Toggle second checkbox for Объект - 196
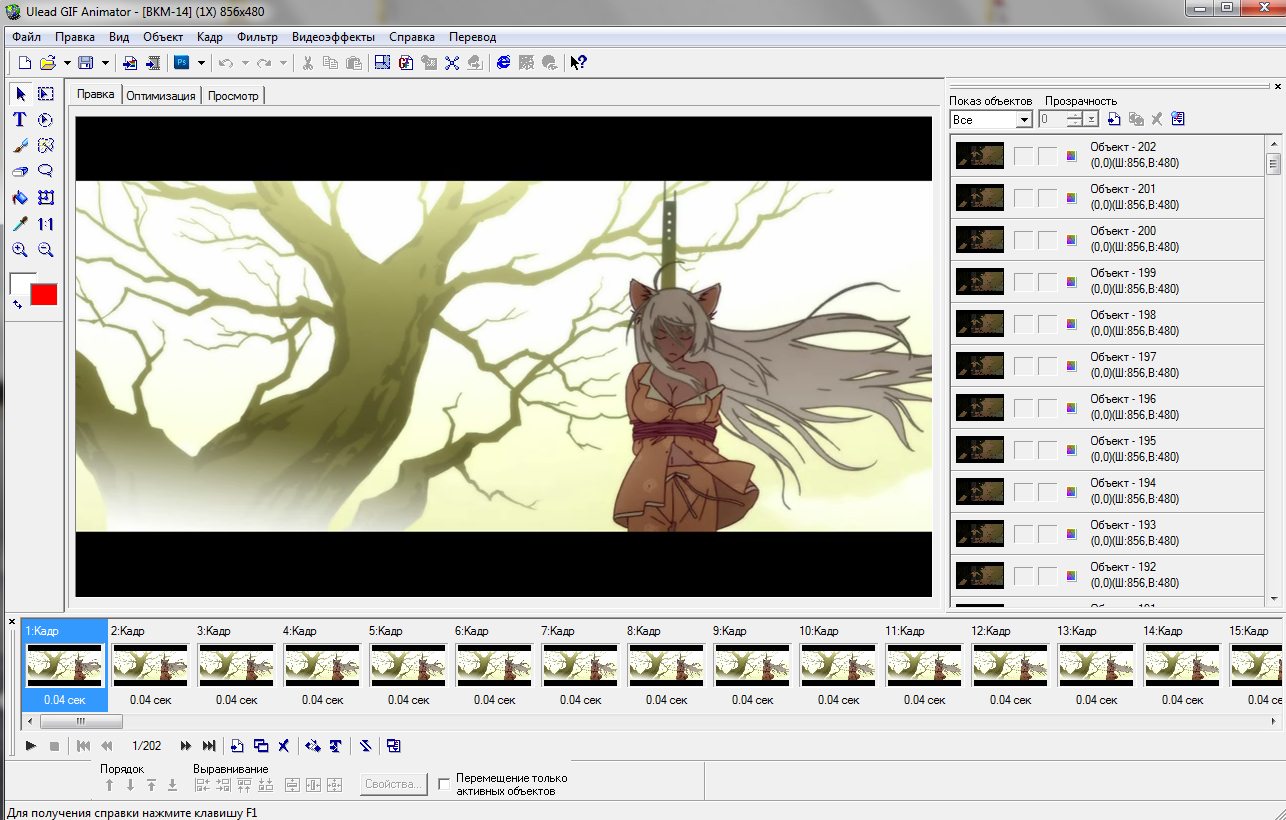Image resolution: width=1286 pixels, height=820 pixels. [1047, 408]
